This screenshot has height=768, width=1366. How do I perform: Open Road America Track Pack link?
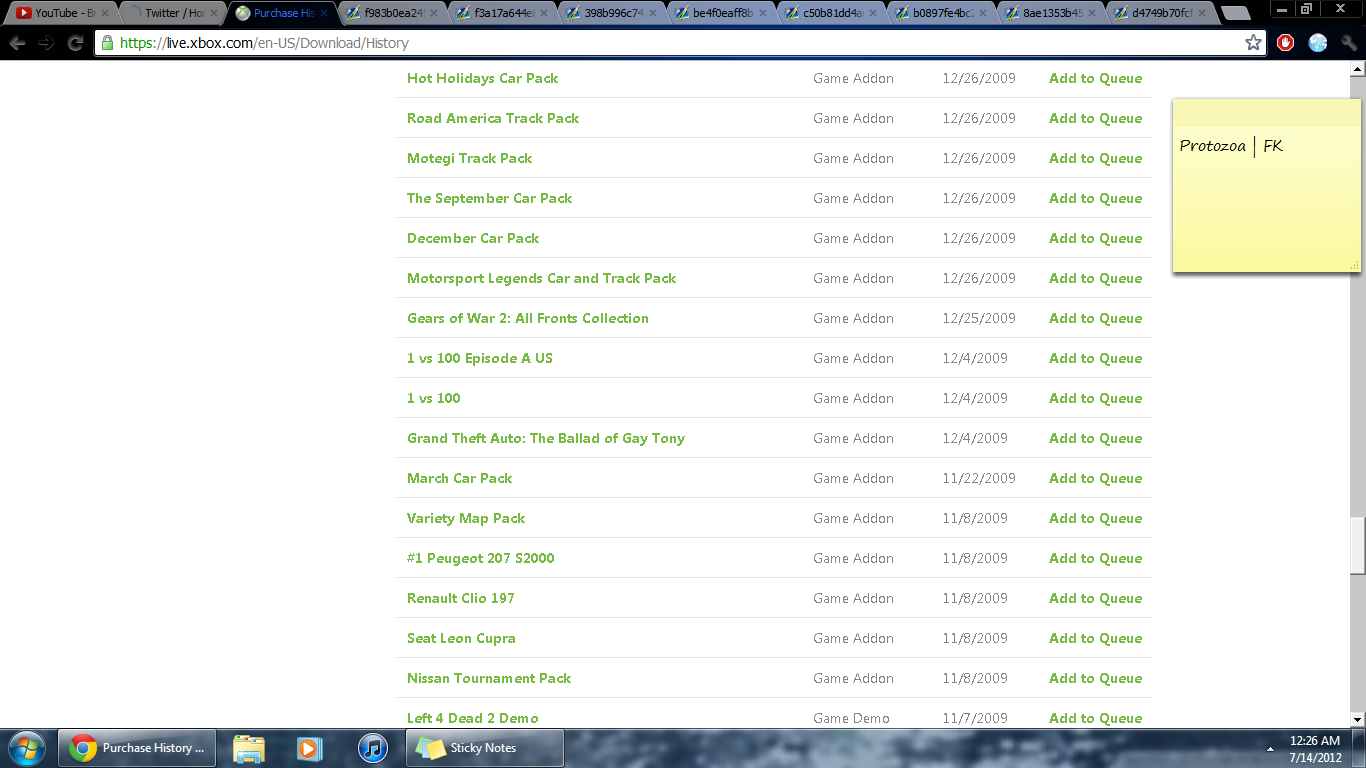point(493,118)
